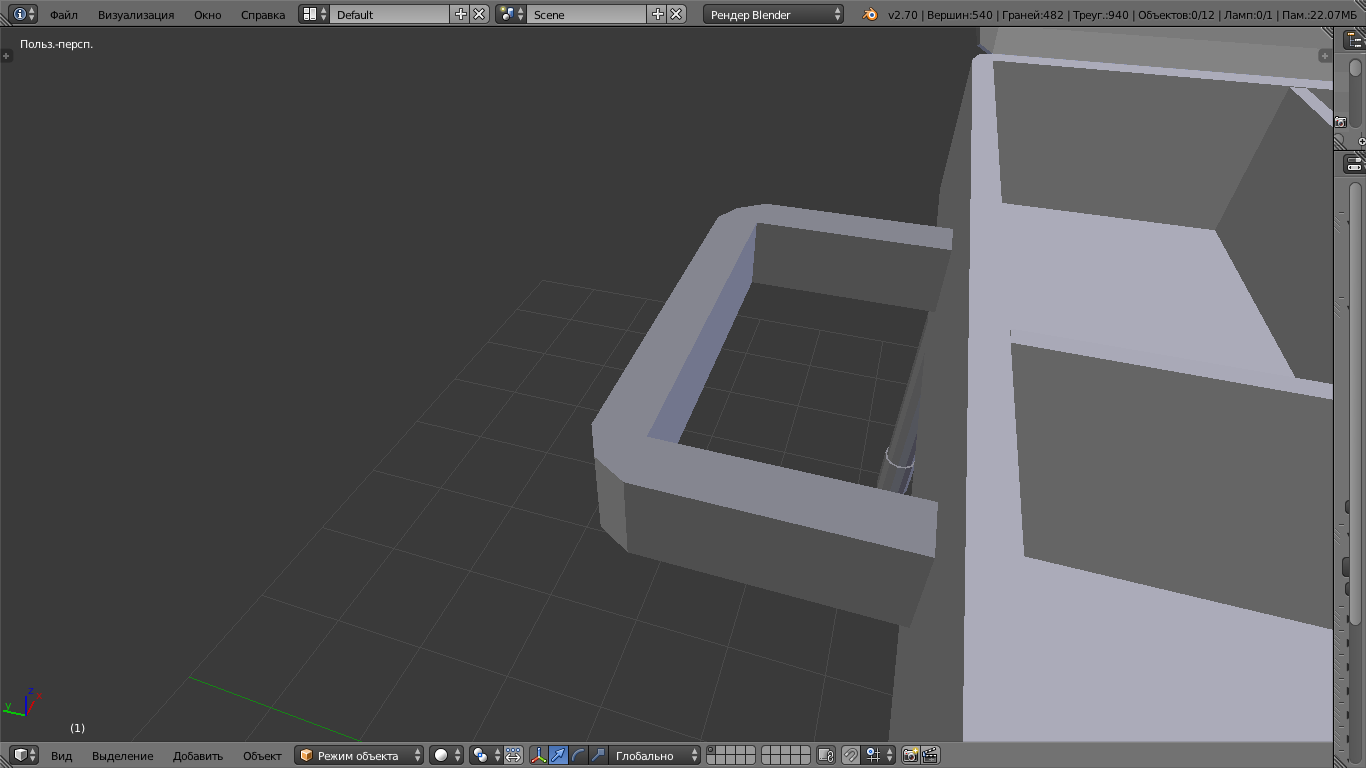Select the rotate manipulator arc icon

[578, 755]
